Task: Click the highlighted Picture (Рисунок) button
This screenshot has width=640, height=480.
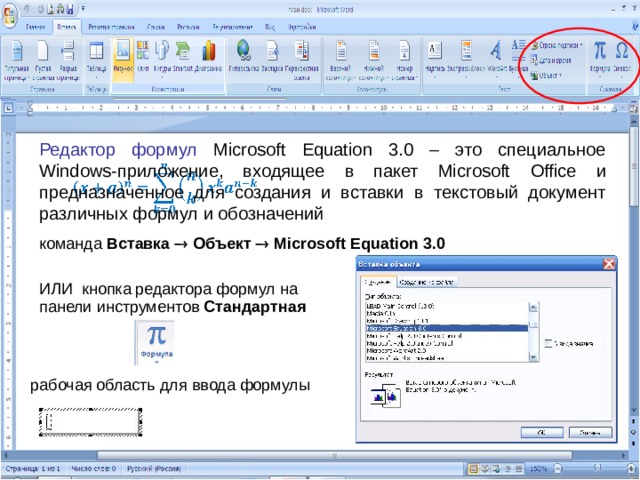Action: click(123, 60)
